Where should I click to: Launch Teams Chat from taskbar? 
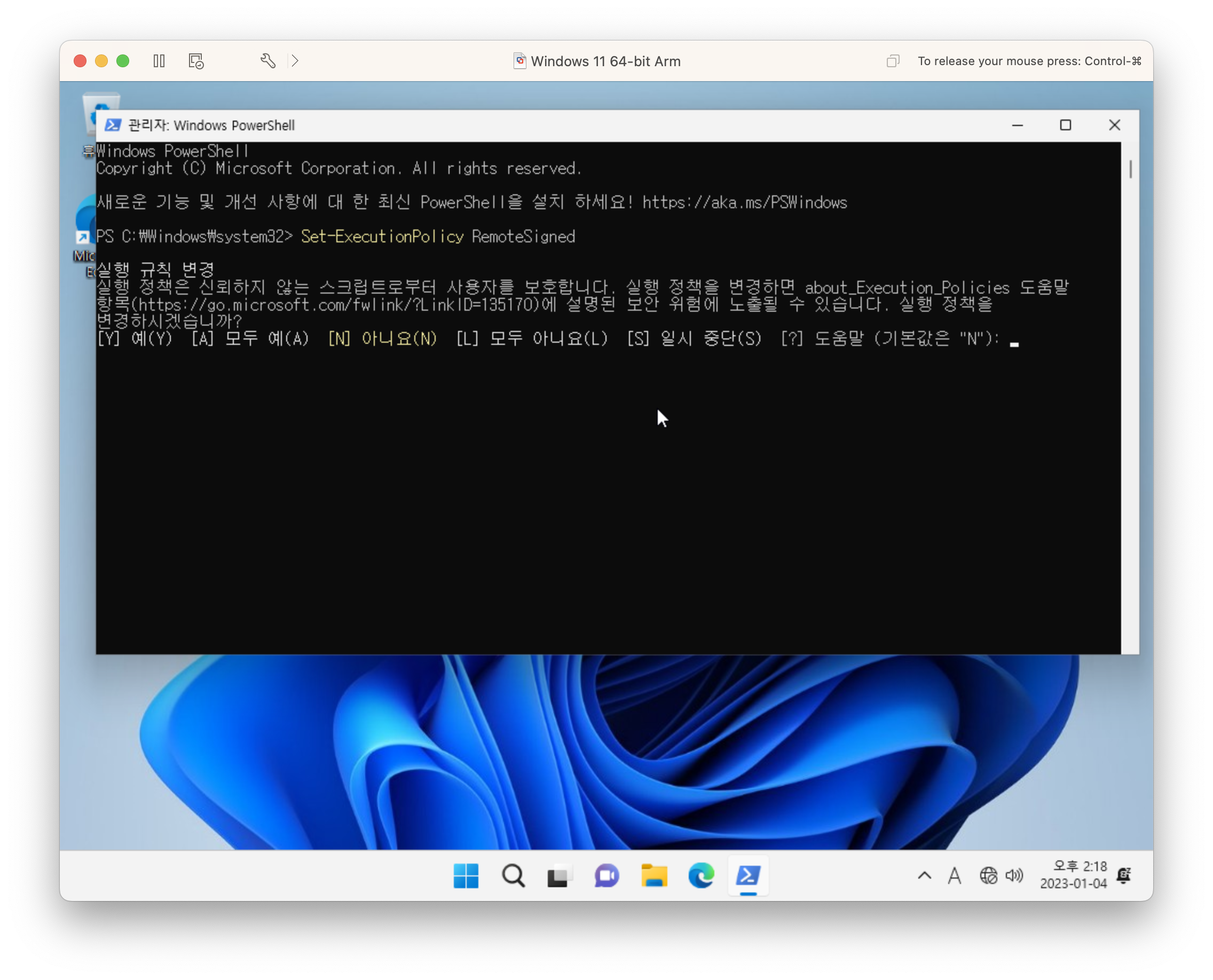pyautogui.click(x=606, y=875)
